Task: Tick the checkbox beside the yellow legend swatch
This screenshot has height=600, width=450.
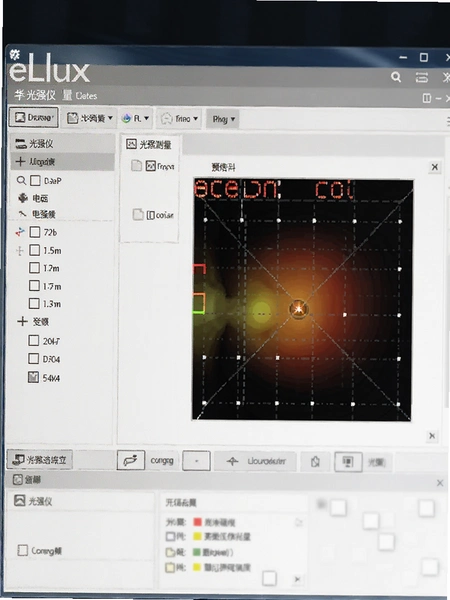Action: [x=170, y=536]
